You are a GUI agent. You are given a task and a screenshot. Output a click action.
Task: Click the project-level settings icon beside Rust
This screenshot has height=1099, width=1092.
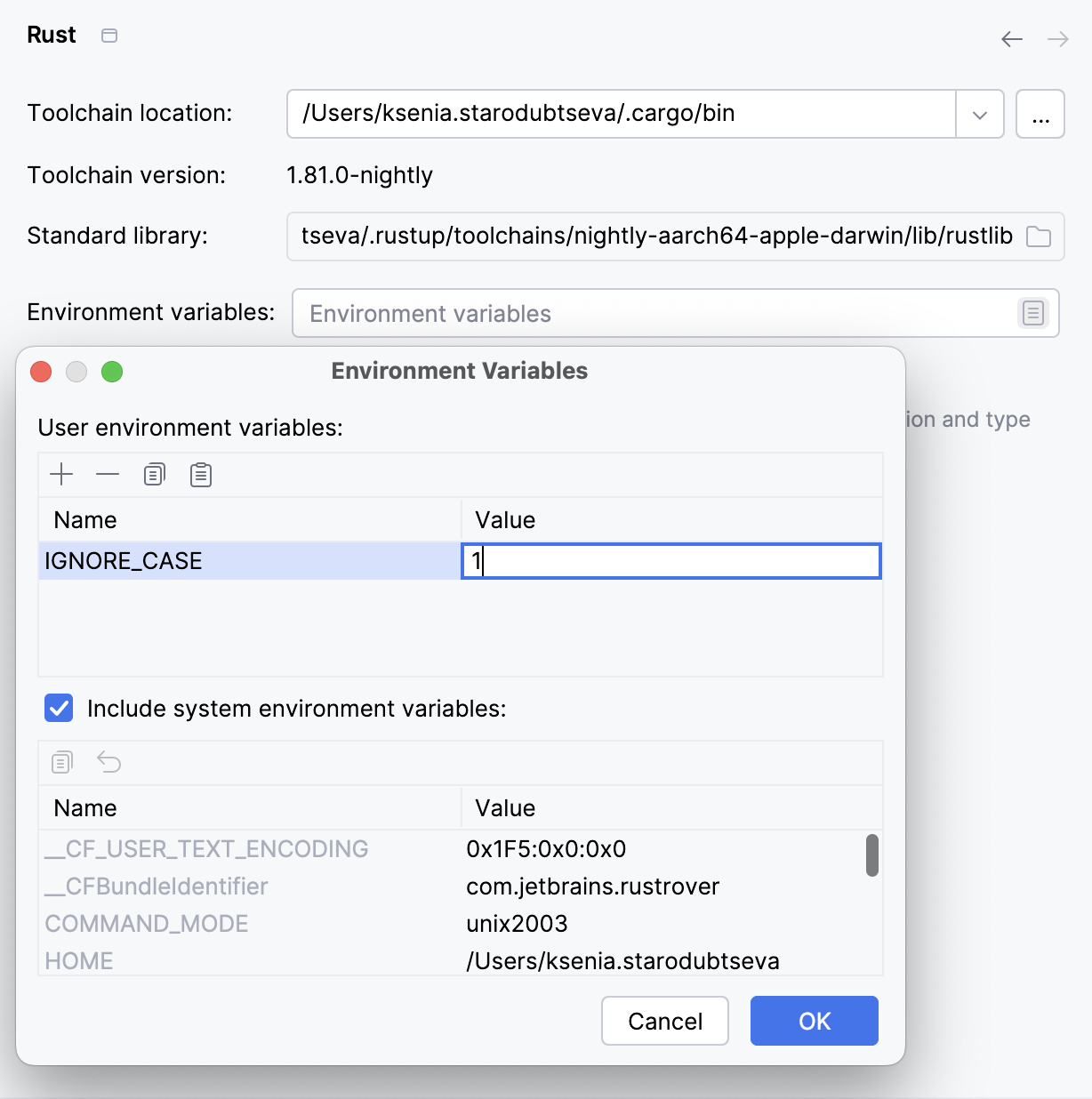[x=109, y=36]
